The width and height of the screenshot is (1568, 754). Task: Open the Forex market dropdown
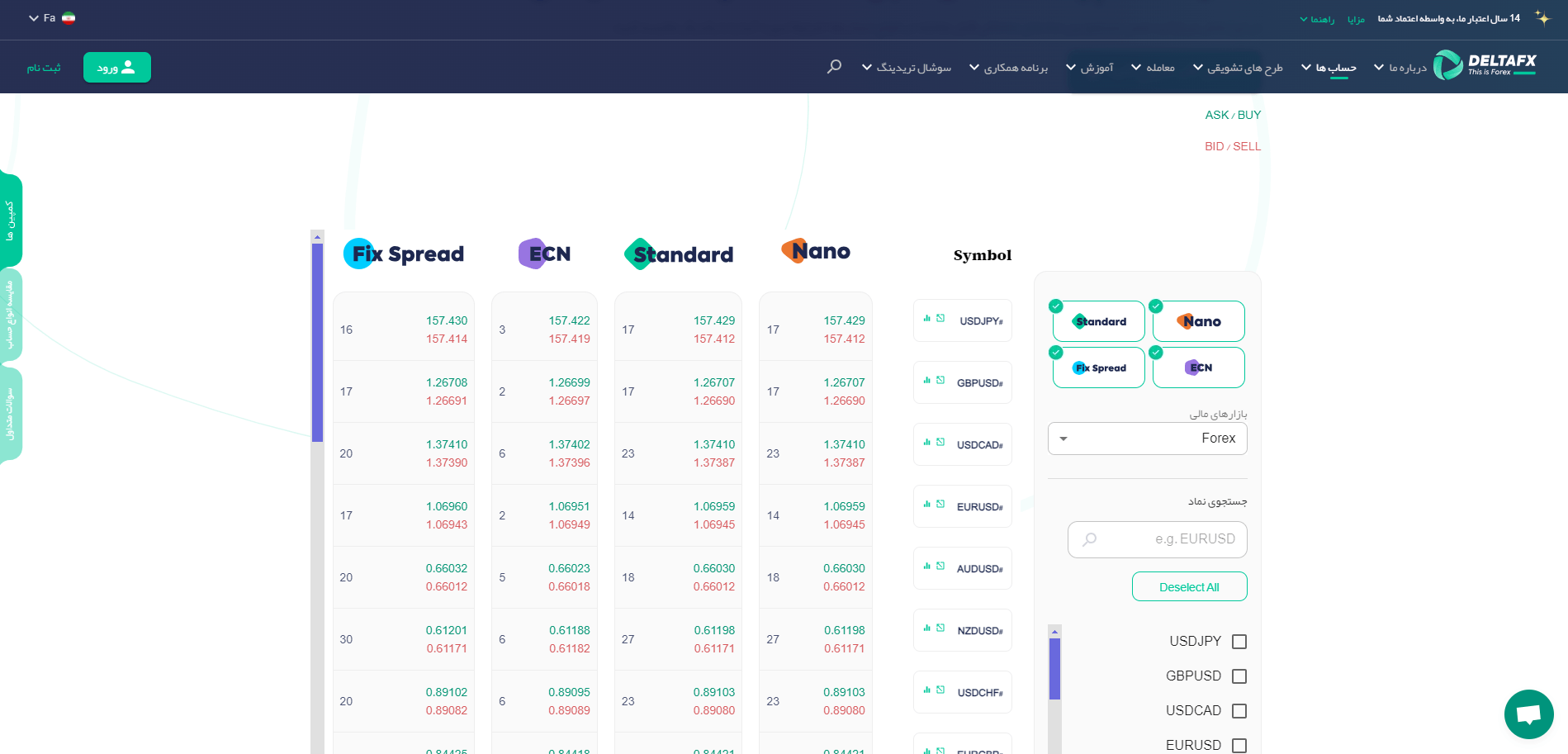(1148, 439)
